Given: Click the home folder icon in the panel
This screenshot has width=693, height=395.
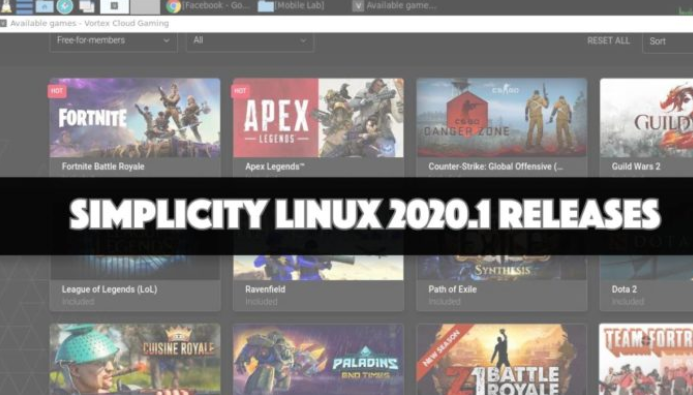Looking at the screenshot, I should [44, 6].
